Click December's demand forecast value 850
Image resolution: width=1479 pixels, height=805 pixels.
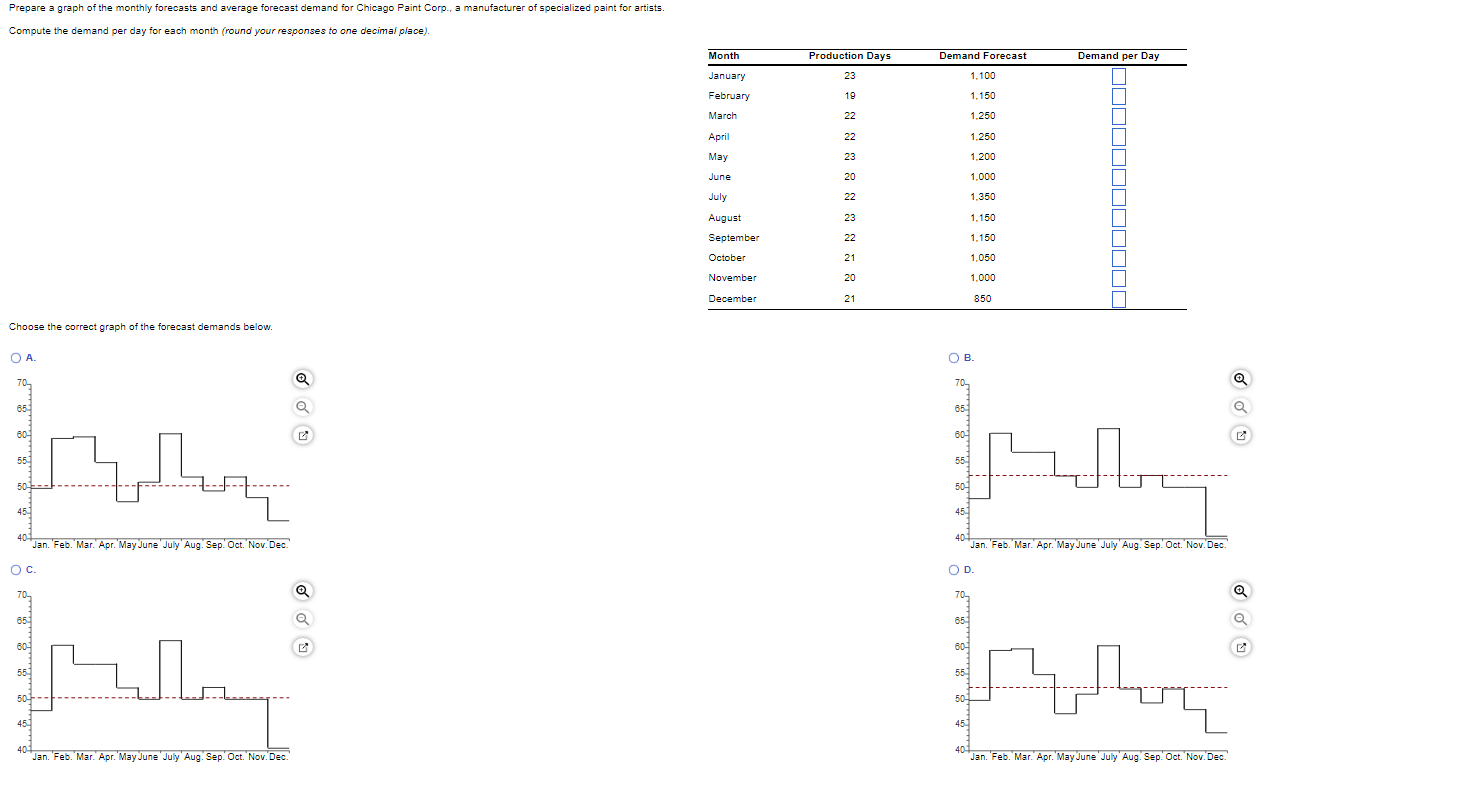[x=982, y=299]
